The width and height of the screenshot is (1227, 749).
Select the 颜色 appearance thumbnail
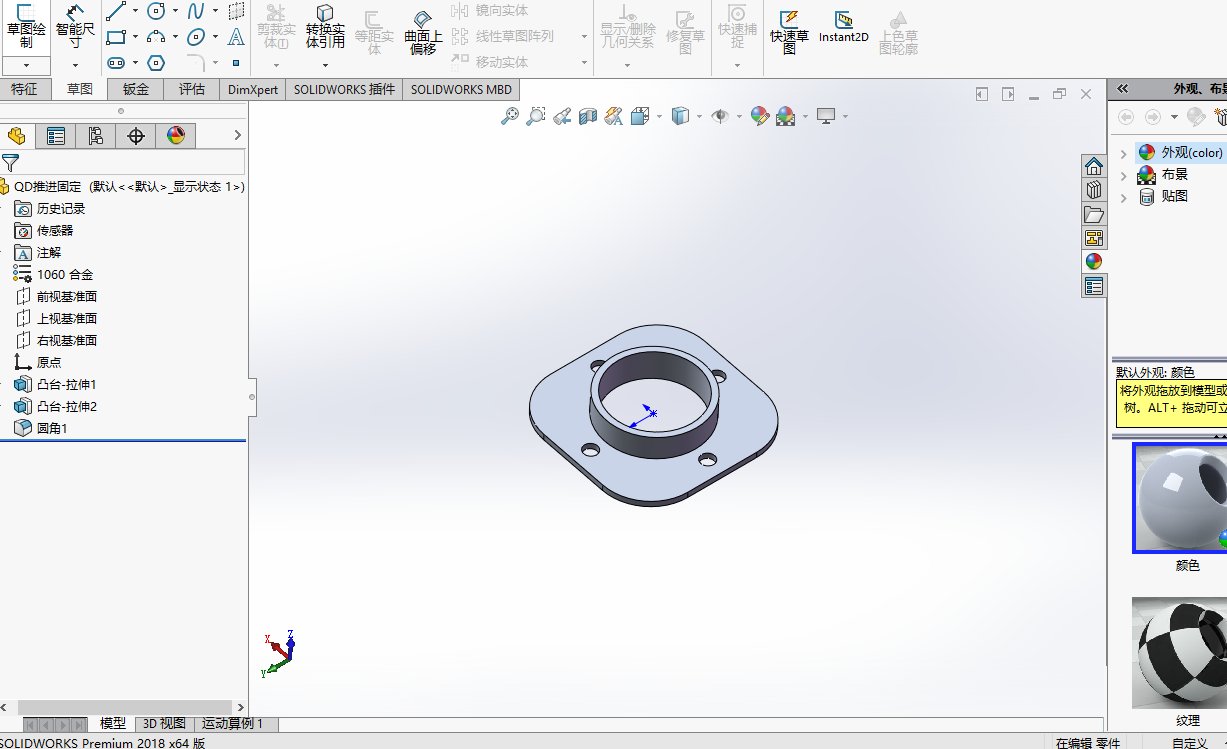[x=1182, y=498]
